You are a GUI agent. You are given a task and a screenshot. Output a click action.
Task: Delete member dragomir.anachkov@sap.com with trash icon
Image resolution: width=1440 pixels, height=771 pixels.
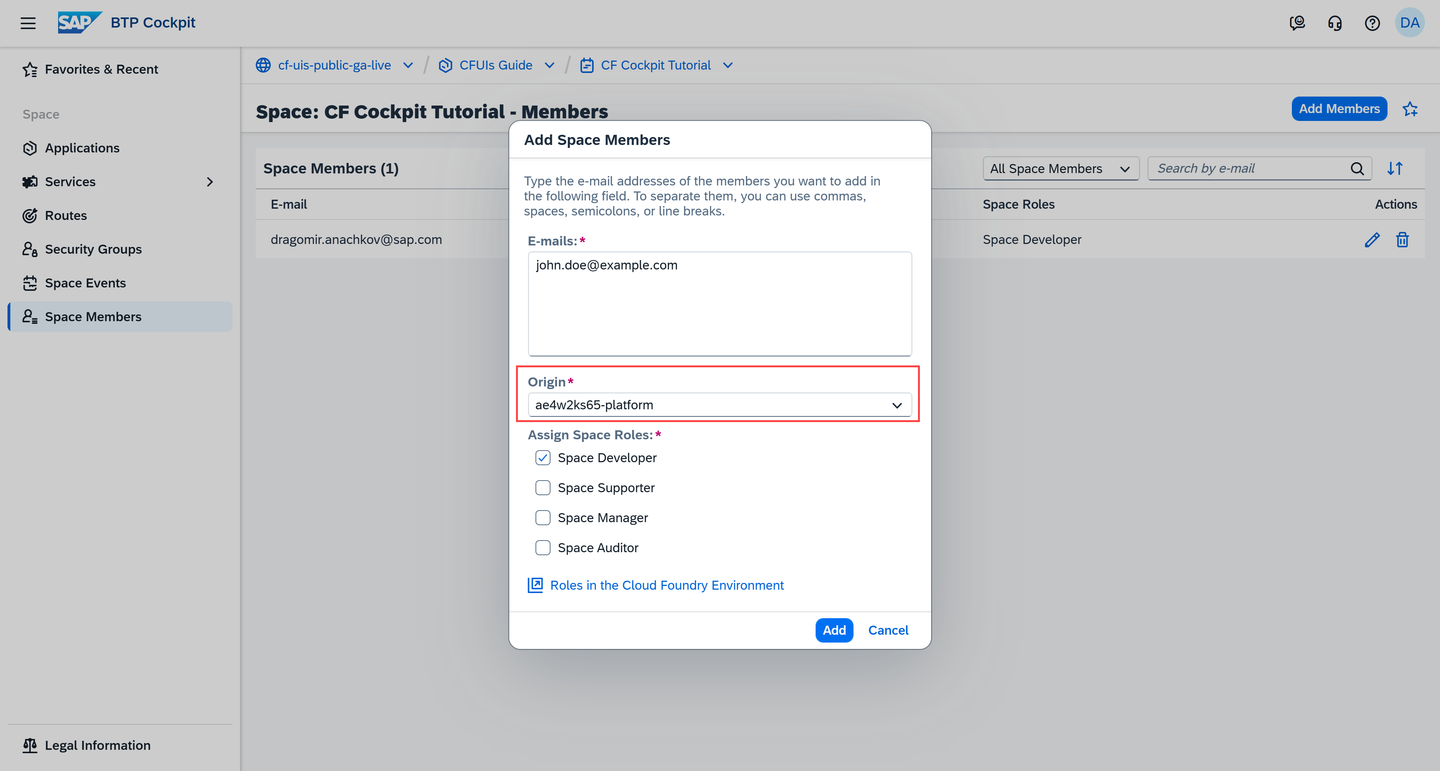(1403, 240)
